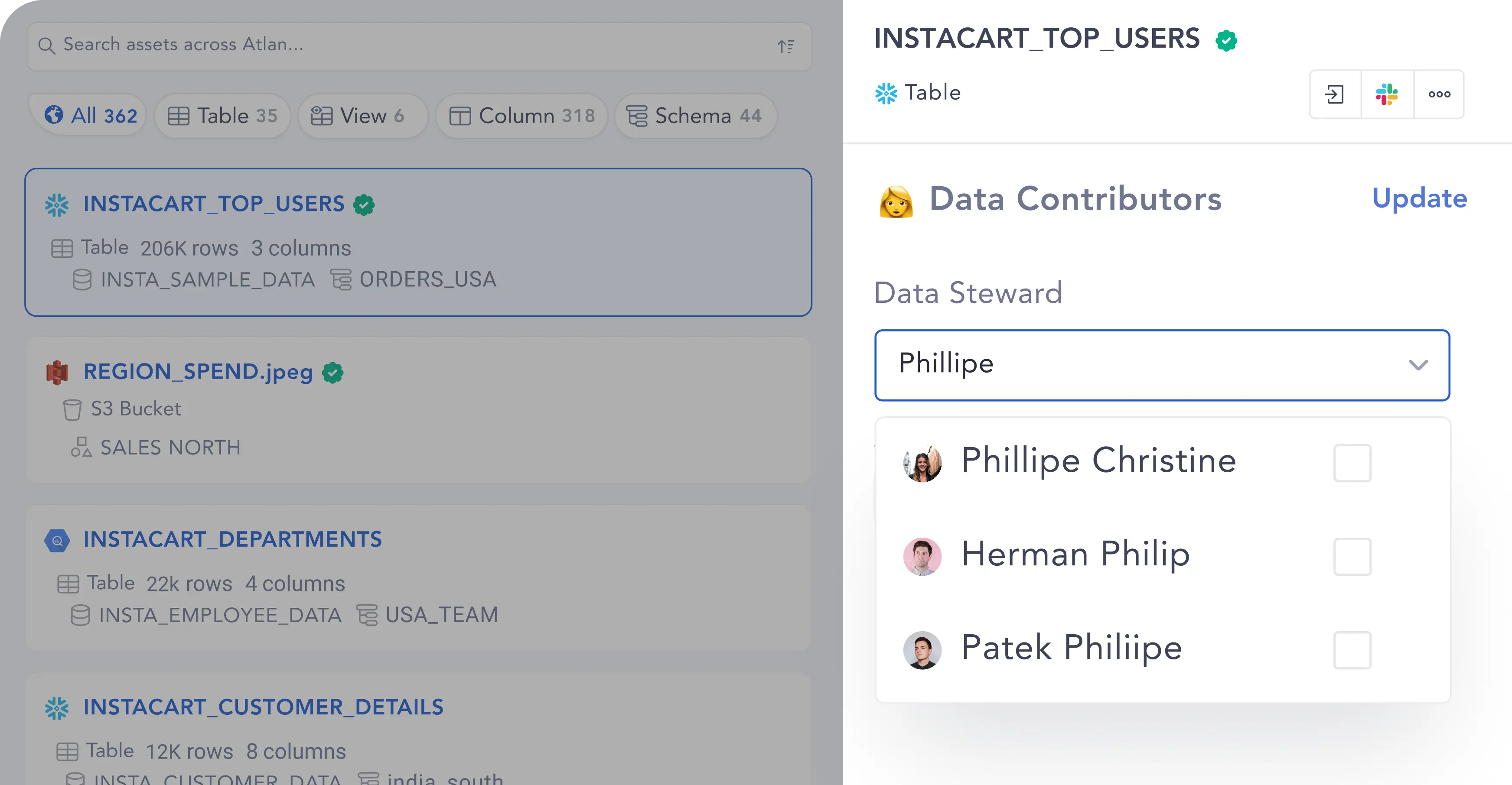This screenshot has width=1512, height=785.
Task: Check the box for Patek Philiipe
Action: (x=1352, y=650)
